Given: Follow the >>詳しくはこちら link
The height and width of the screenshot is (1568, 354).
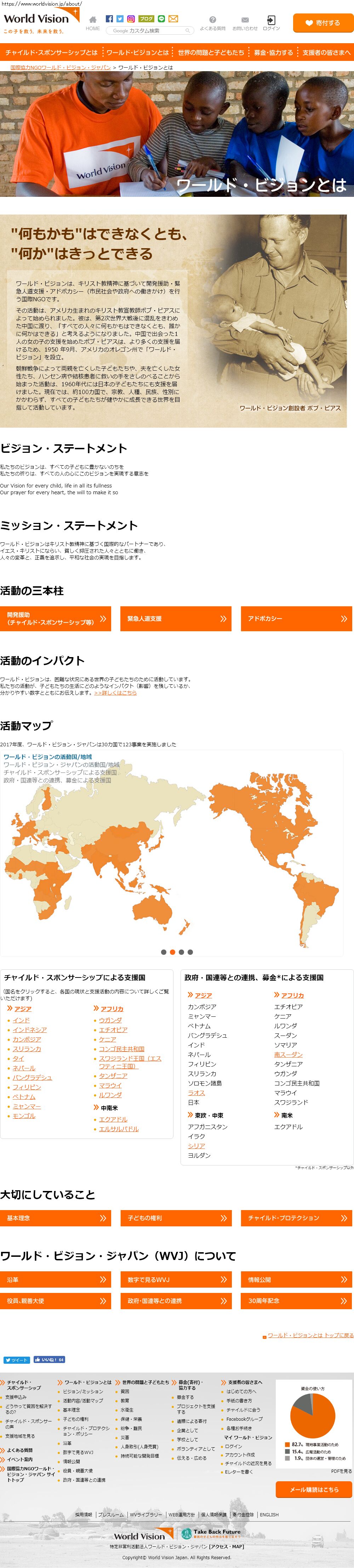Looking at the screenshot, I should click(x=115, y=693).
